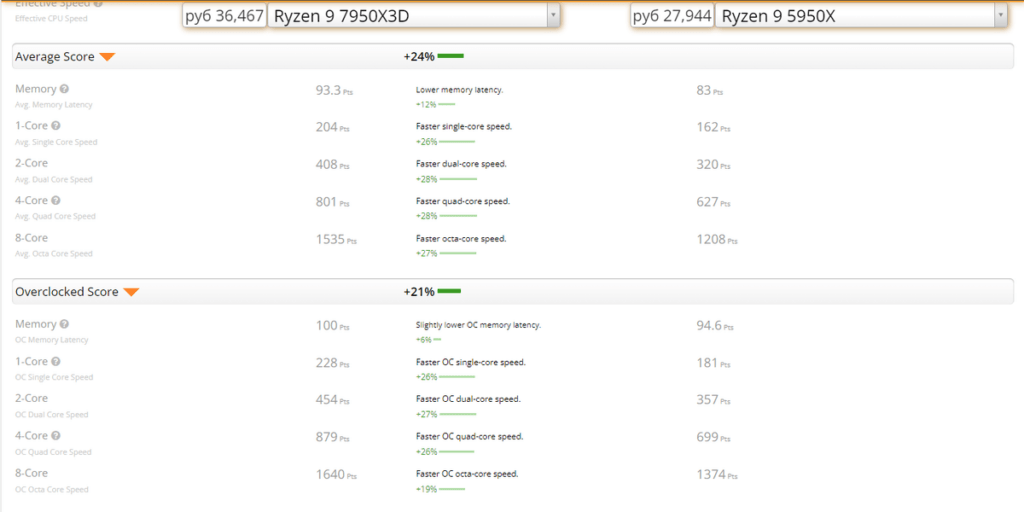Select the 1640 Pts OC octa-core value
The height and width of the screenshot is (512, 1024).
click(x=336, y=474)
